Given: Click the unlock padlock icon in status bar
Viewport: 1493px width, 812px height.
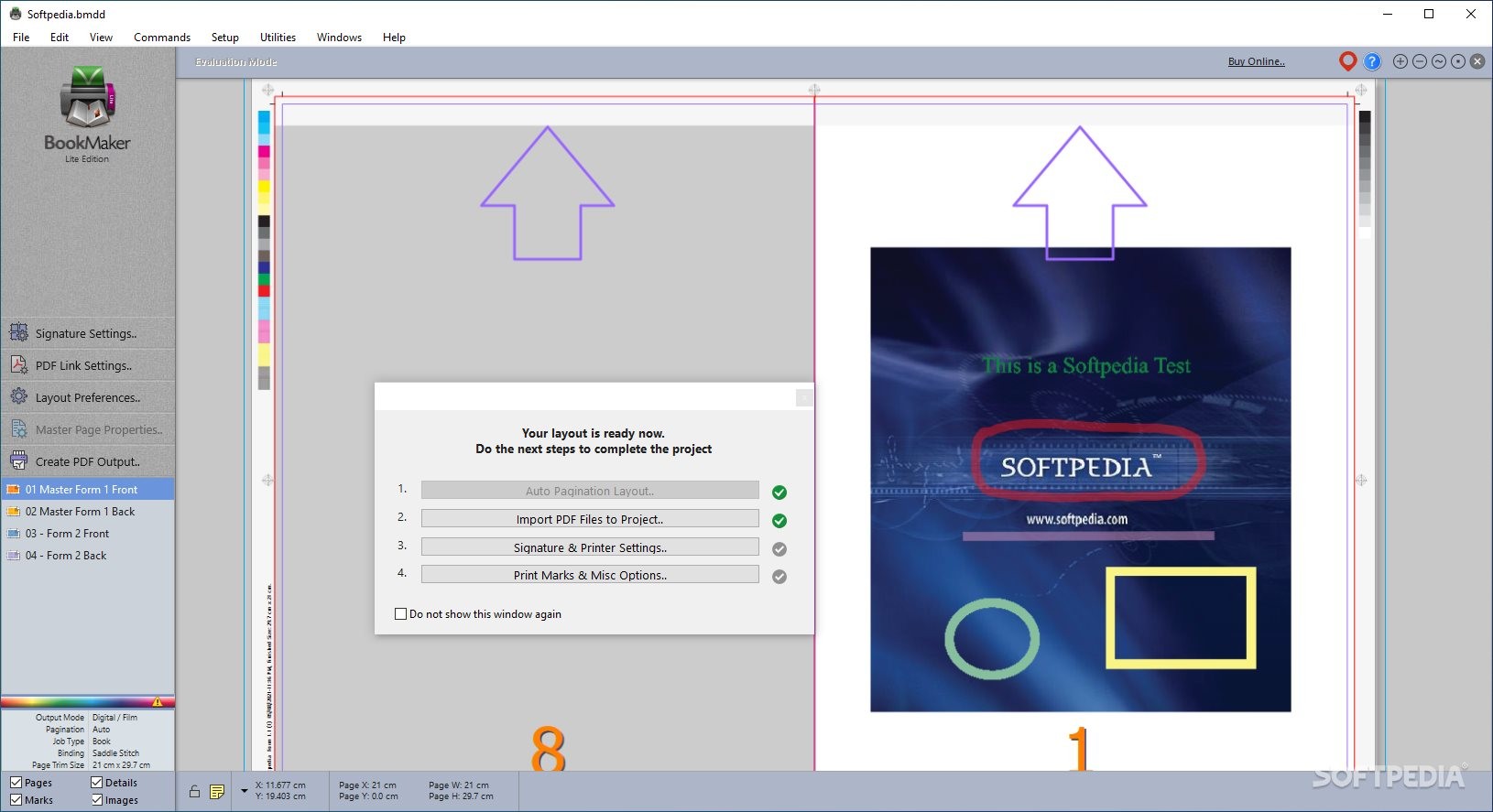Looking at the screenshot, I should point(194,792).
